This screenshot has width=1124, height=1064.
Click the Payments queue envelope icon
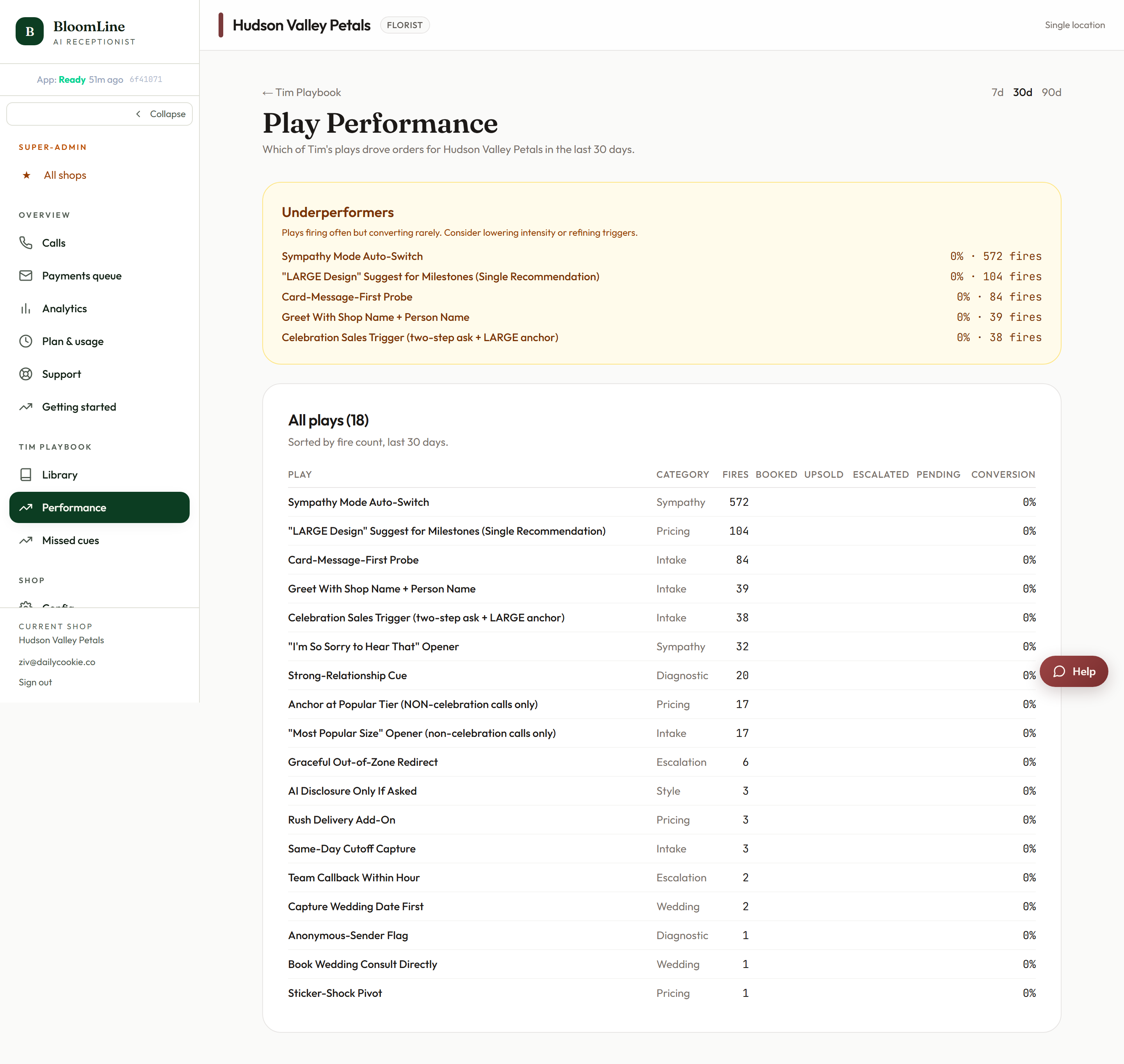pos(25,276)
